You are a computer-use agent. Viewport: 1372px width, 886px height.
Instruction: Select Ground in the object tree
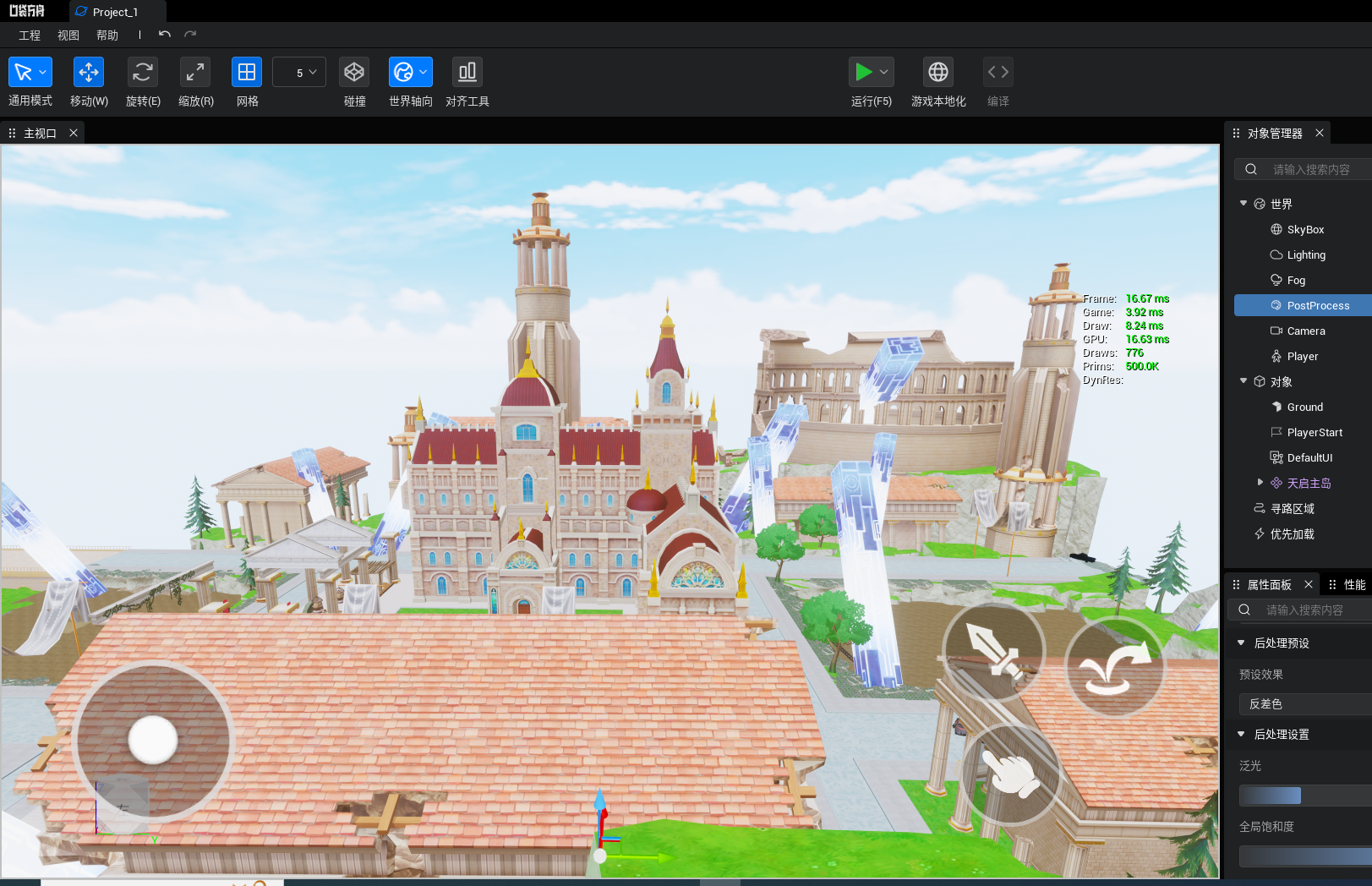(1305, 407)
